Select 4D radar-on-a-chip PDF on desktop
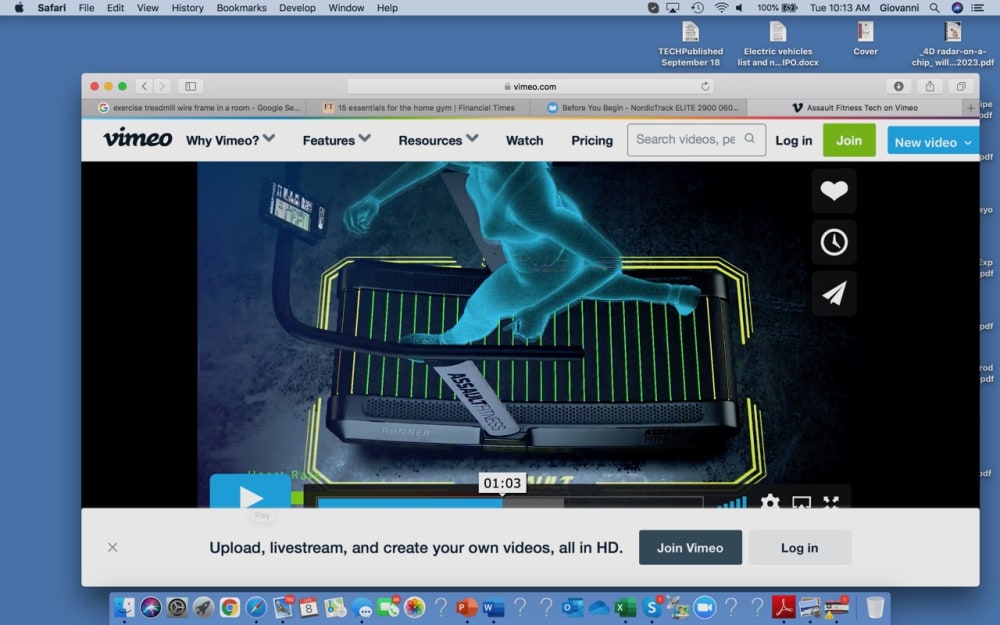1000x625 pixels. (952, 43)
